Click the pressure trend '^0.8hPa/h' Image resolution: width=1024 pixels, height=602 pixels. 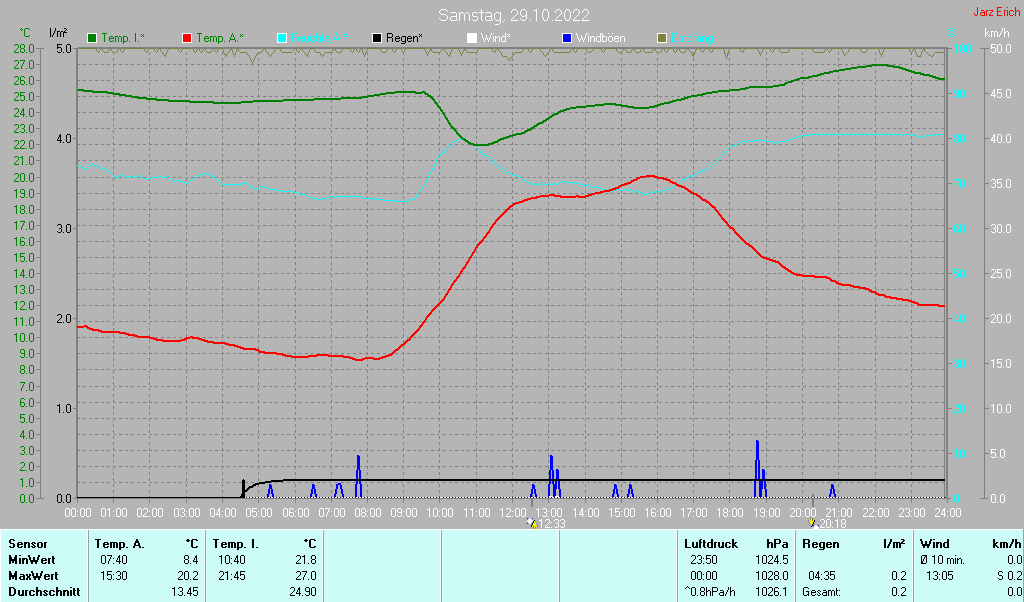point(710,592)
